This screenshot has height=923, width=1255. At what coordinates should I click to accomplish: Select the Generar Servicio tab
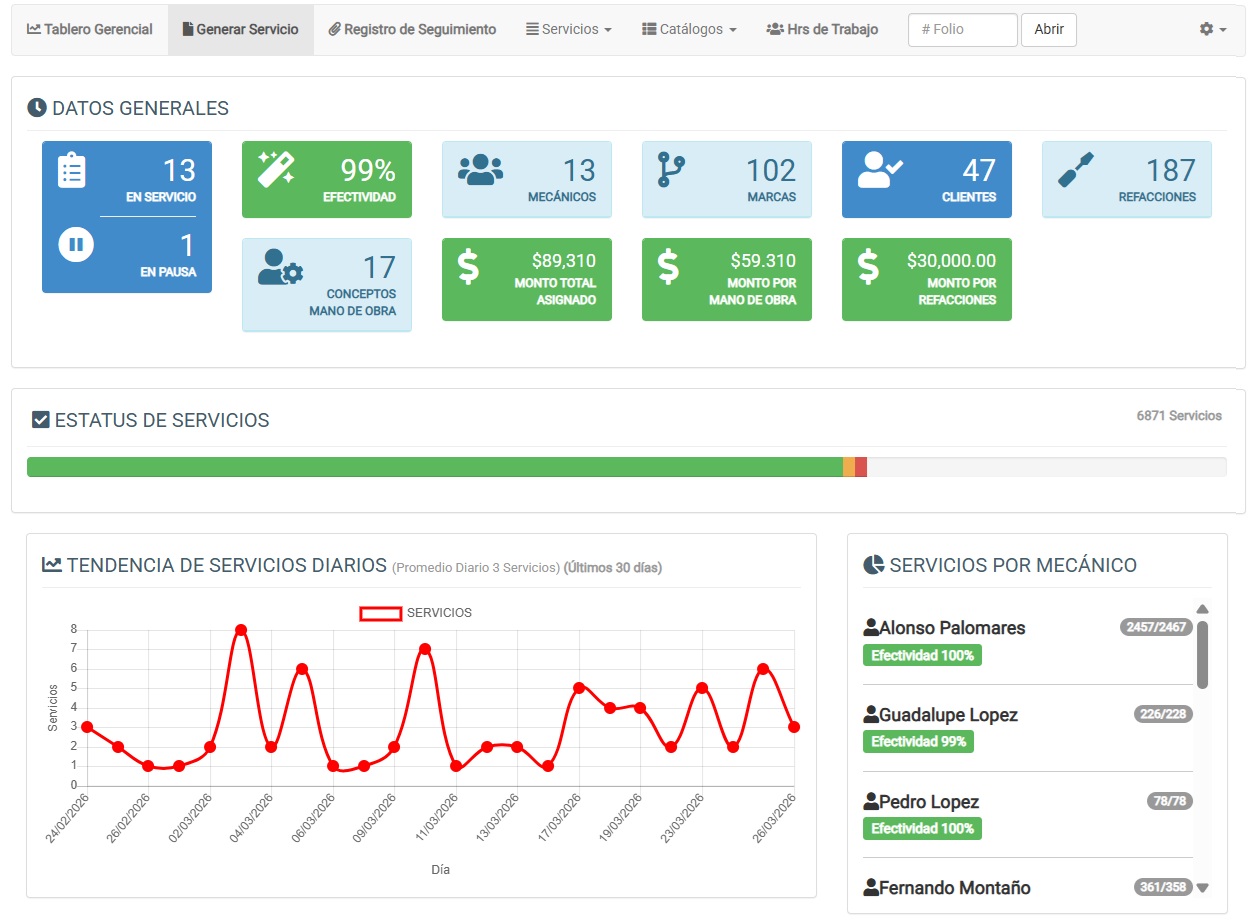[240, 30]
